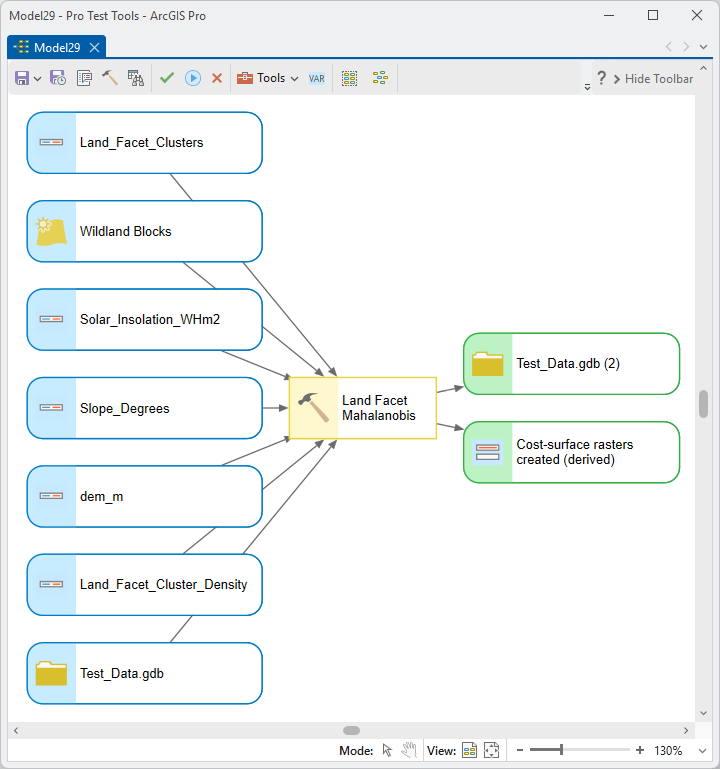Switch to Pan mode hand
Viewport: 720px width, 769px height.
tap(409, 750)
